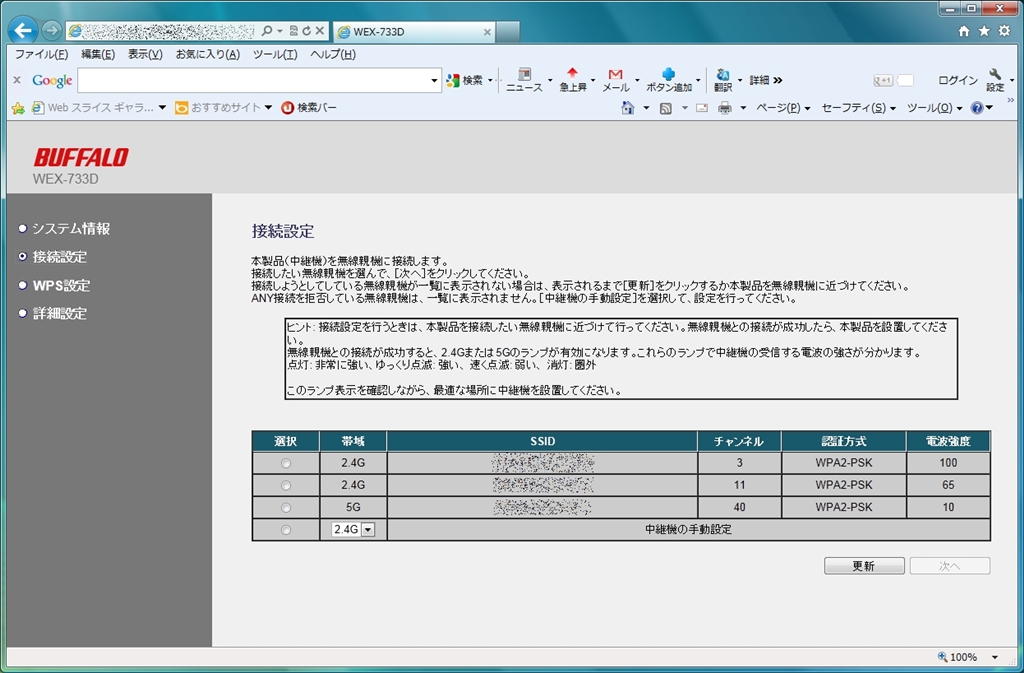Expand the ページ(P) command bar menu
Viewport: 1024px width, 673px height.
click(782, 108)
